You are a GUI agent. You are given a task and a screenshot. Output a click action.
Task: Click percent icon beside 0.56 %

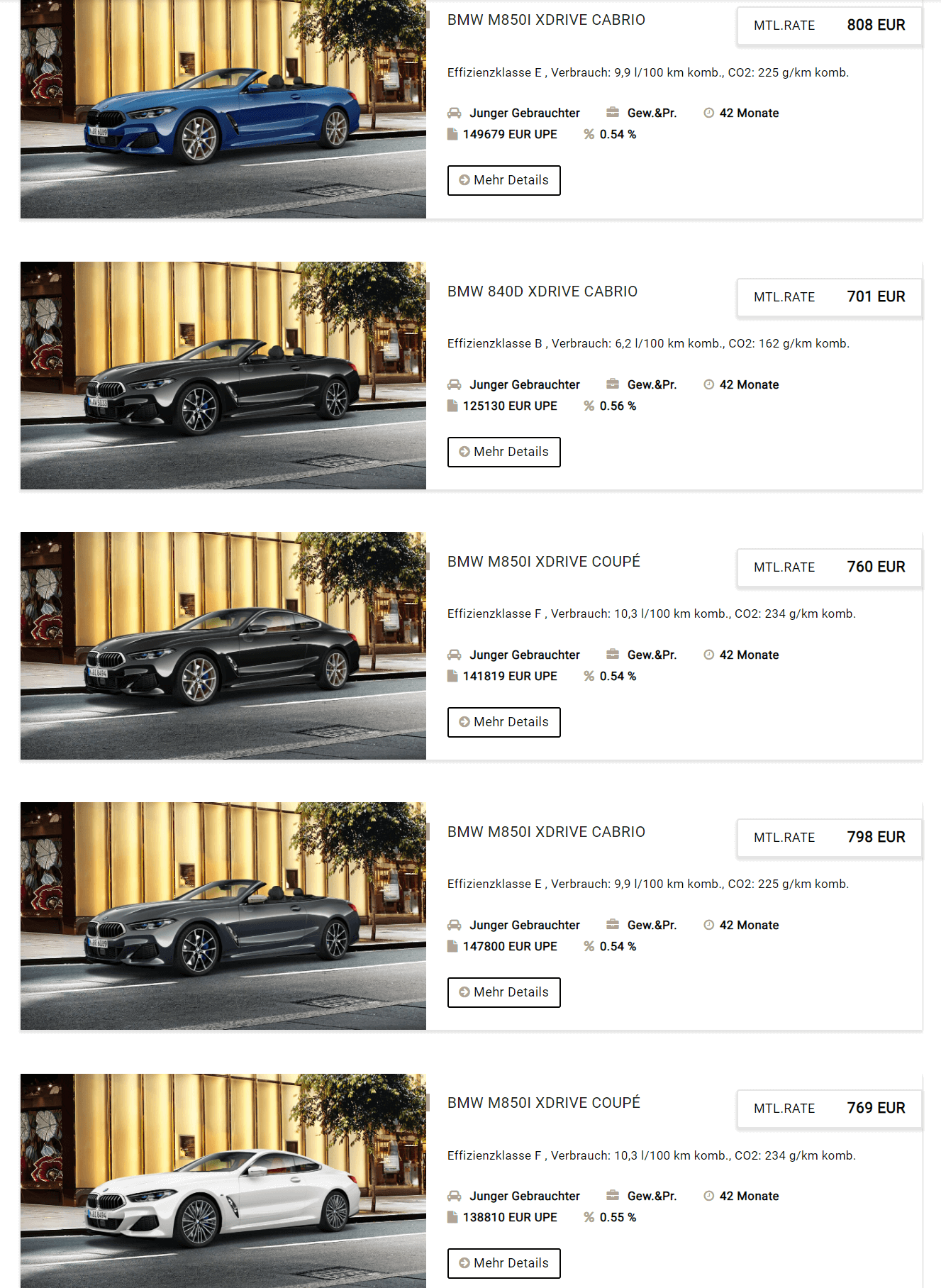pos(589,406)
